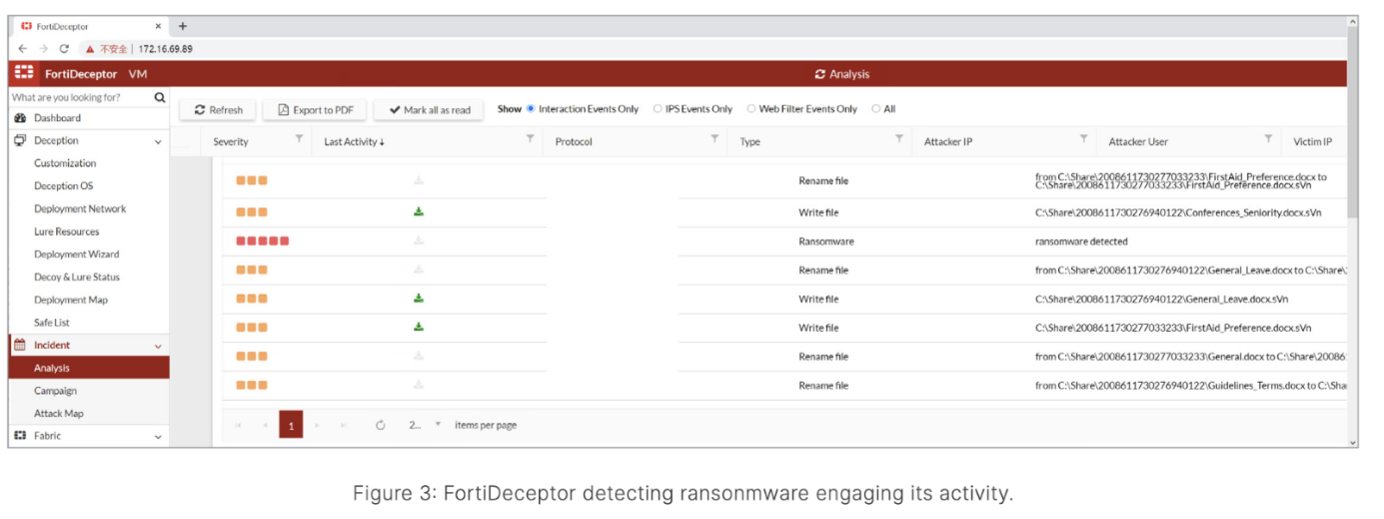Click the greyed download icon in the Ransomware row
Viewport: 1384px width, 519px height.
[x=419, y=241]
